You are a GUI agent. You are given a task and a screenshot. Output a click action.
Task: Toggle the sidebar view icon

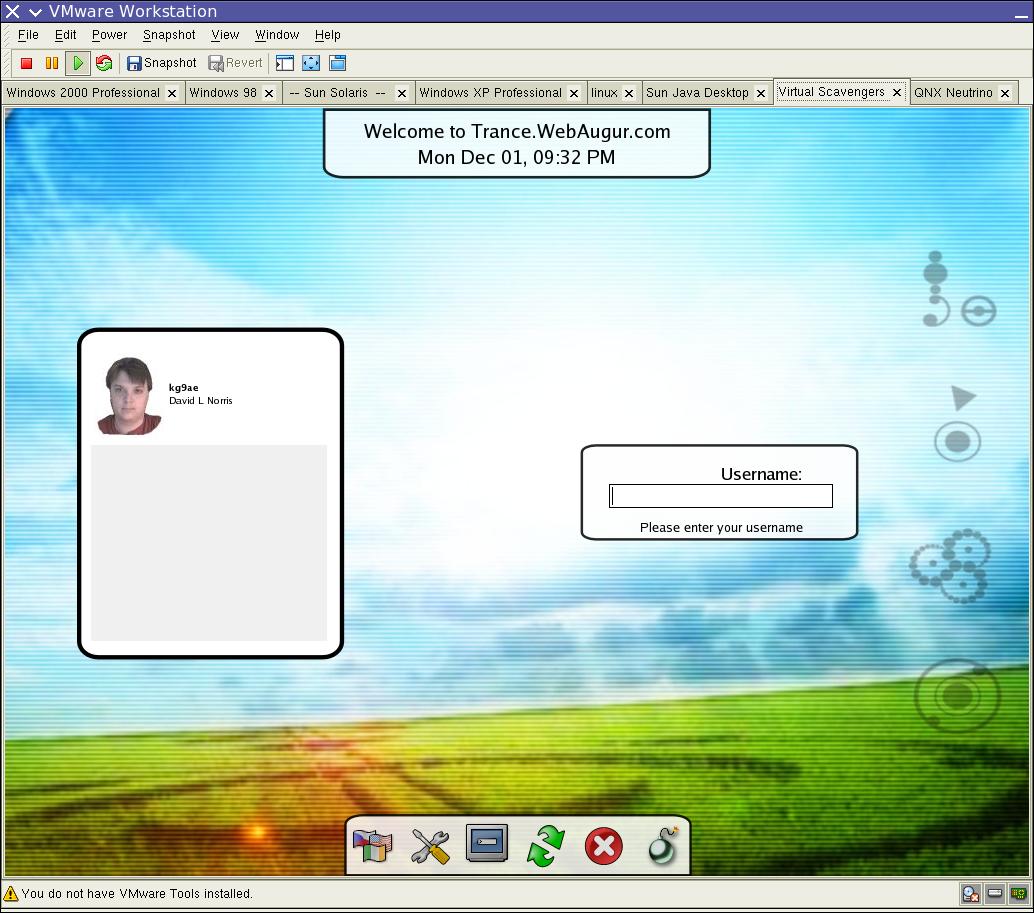tap(285, 63)
